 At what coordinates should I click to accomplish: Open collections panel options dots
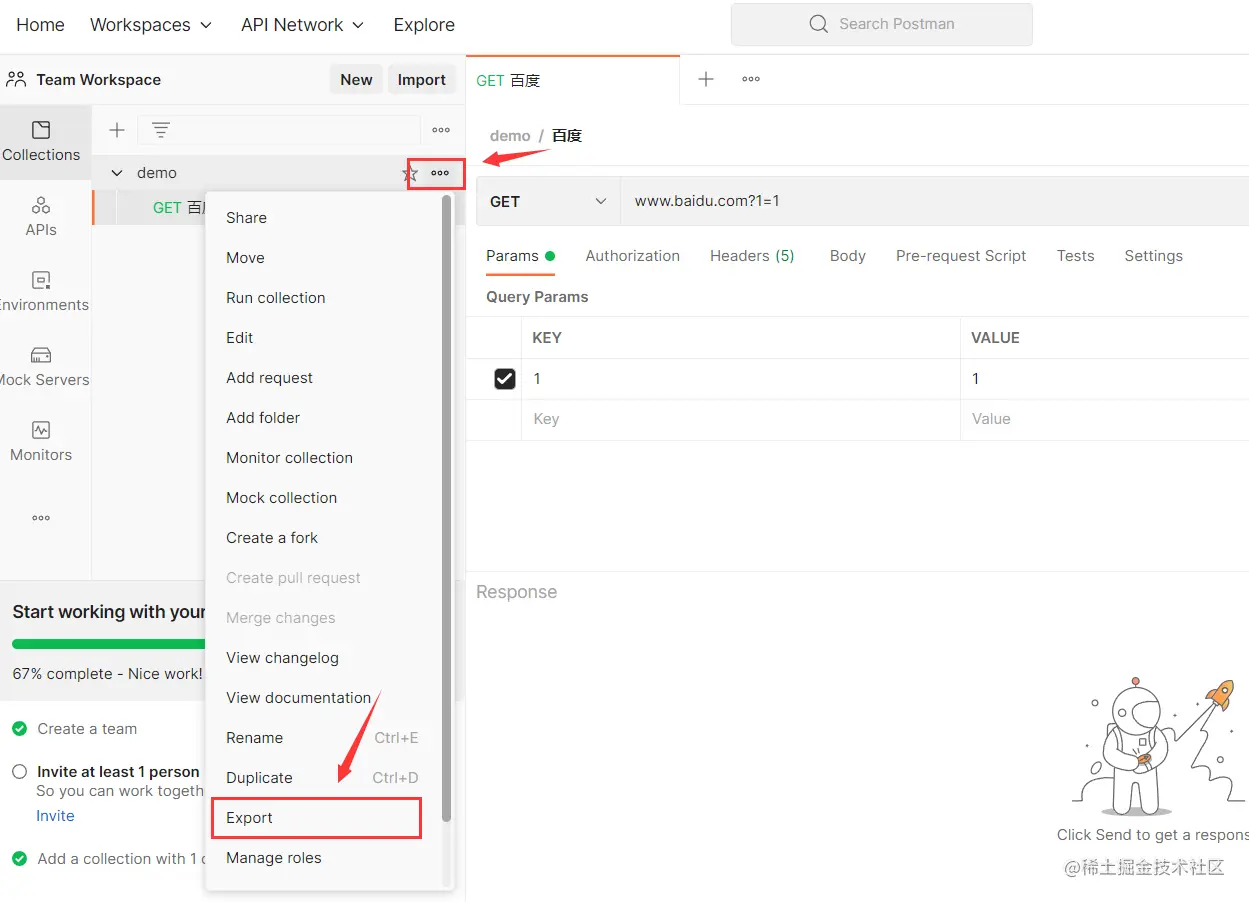(441, 130)
